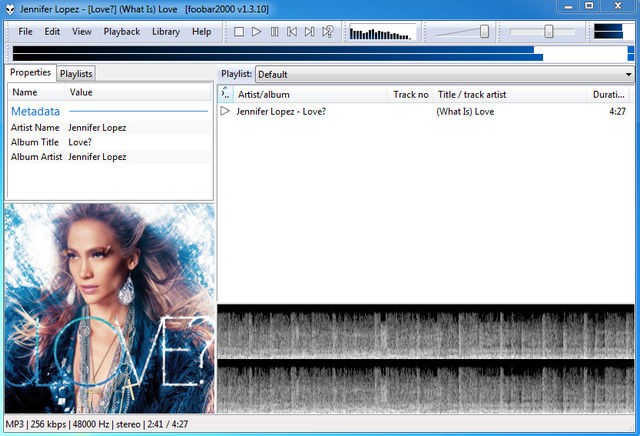The width and height of the screenshot is (640, 436).
Task: Minimize the foobar2000 window
Action: click(x=568, y=6)
